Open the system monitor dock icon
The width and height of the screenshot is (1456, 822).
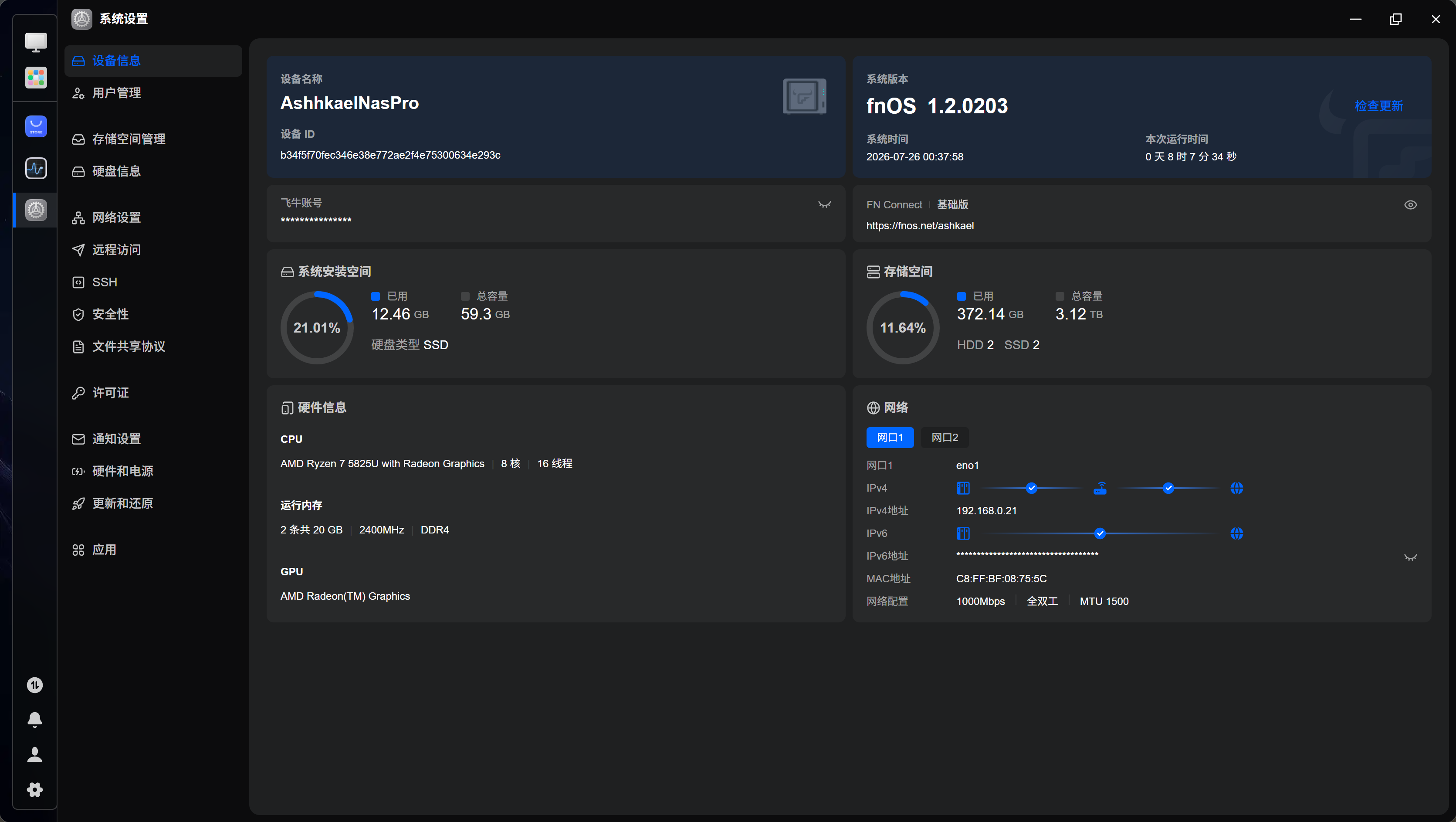point(36,169)
